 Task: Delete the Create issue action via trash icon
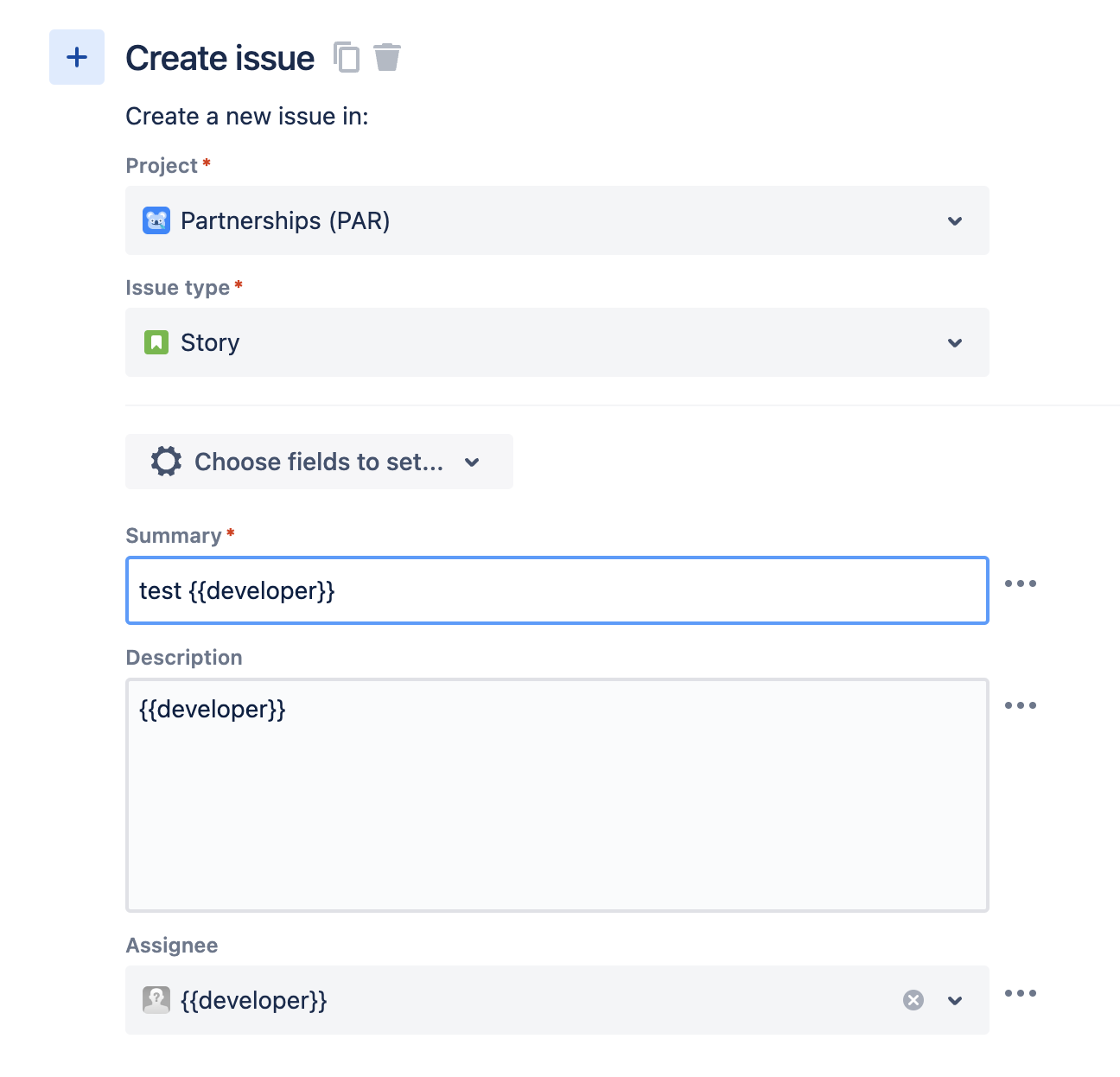[x=387, y=57]
